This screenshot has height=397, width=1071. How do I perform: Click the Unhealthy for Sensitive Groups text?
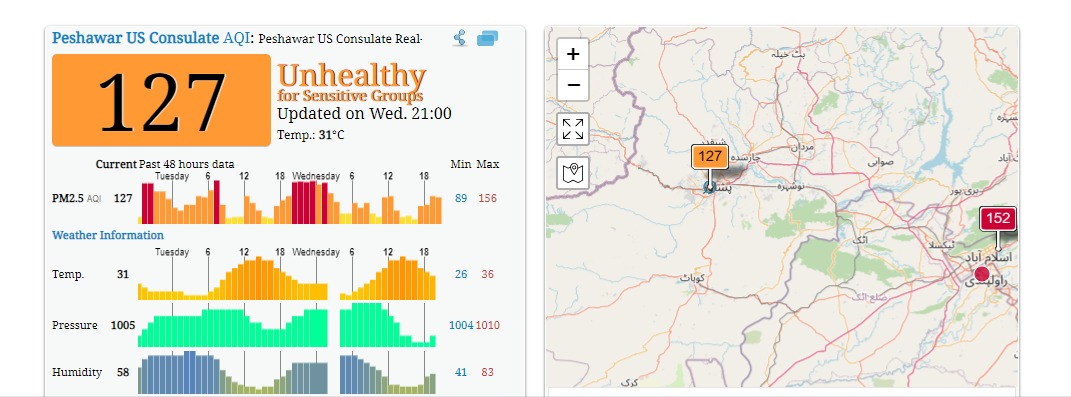click(x=351, y=83)
